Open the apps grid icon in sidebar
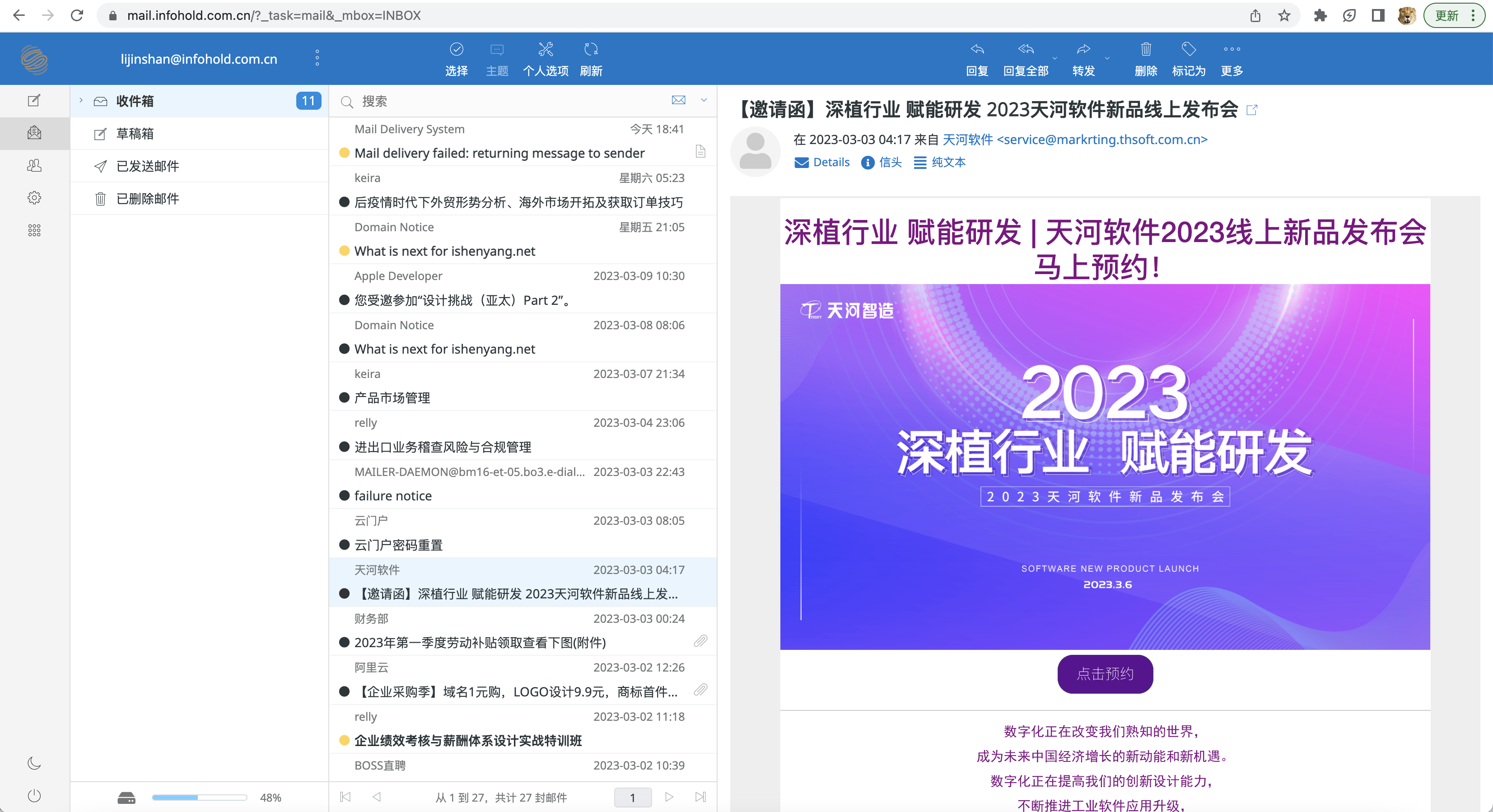The width and height of the screenshot is (1493, 812). (34, 230)
